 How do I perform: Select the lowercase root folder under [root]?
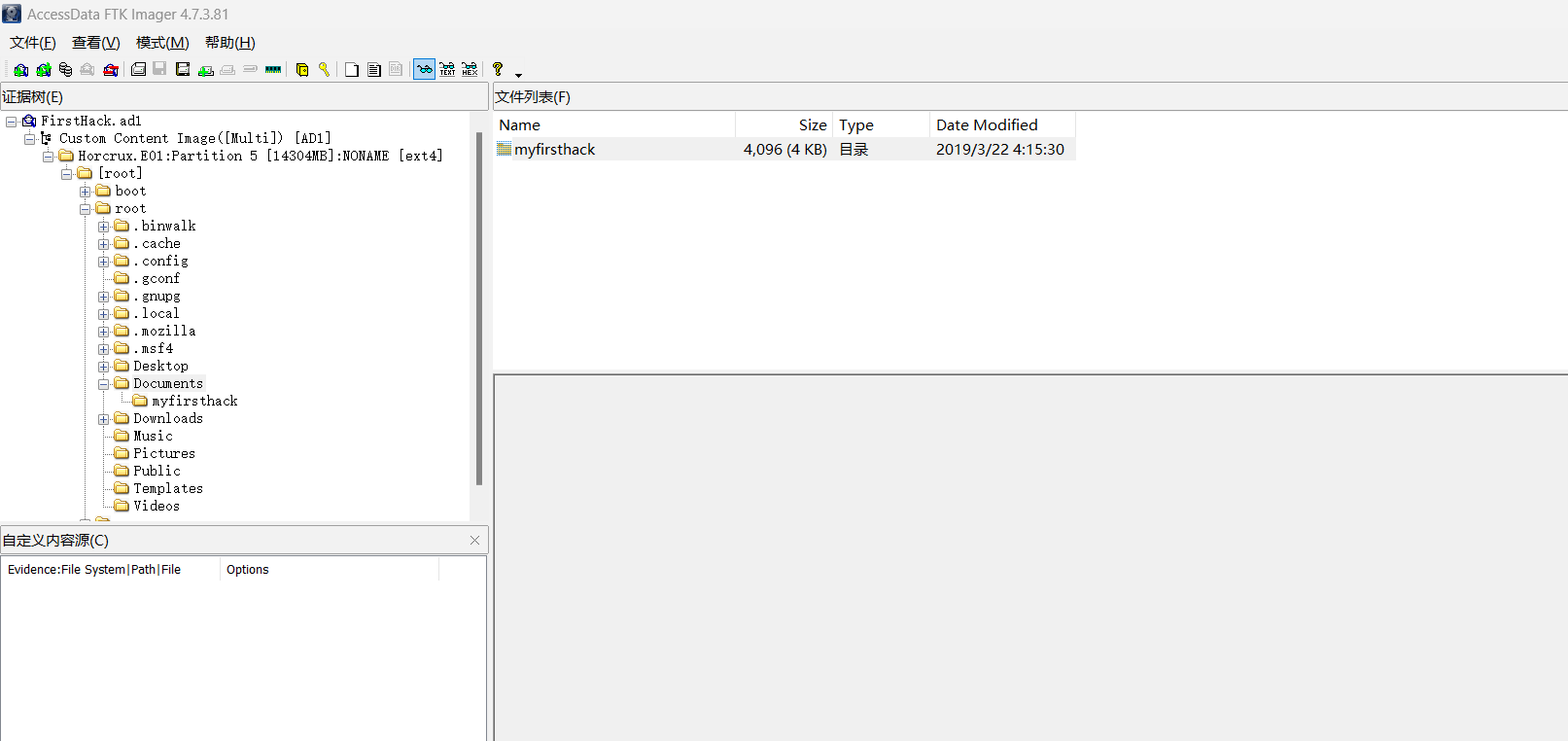[130, 208]
